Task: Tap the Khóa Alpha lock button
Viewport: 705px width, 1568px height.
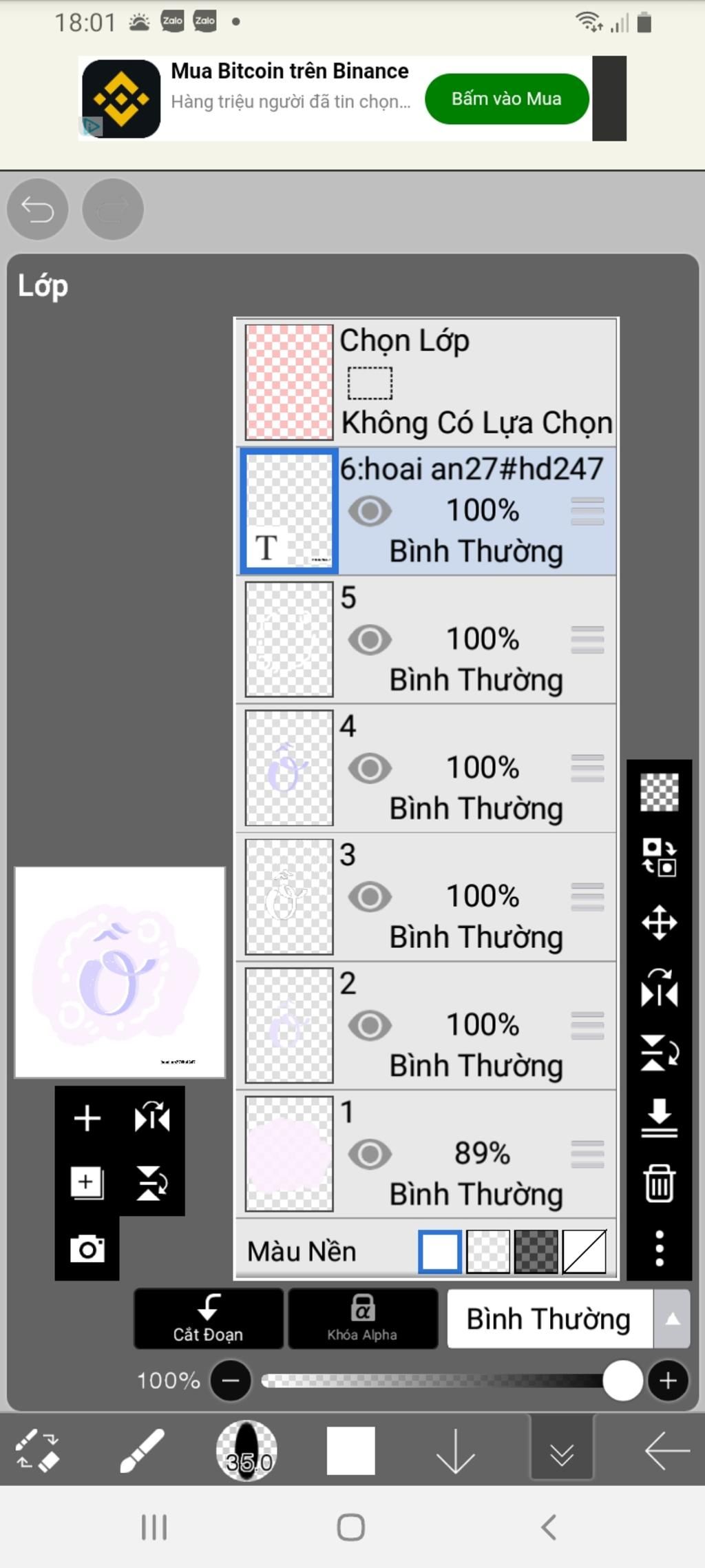Action: pos(363,1319)
